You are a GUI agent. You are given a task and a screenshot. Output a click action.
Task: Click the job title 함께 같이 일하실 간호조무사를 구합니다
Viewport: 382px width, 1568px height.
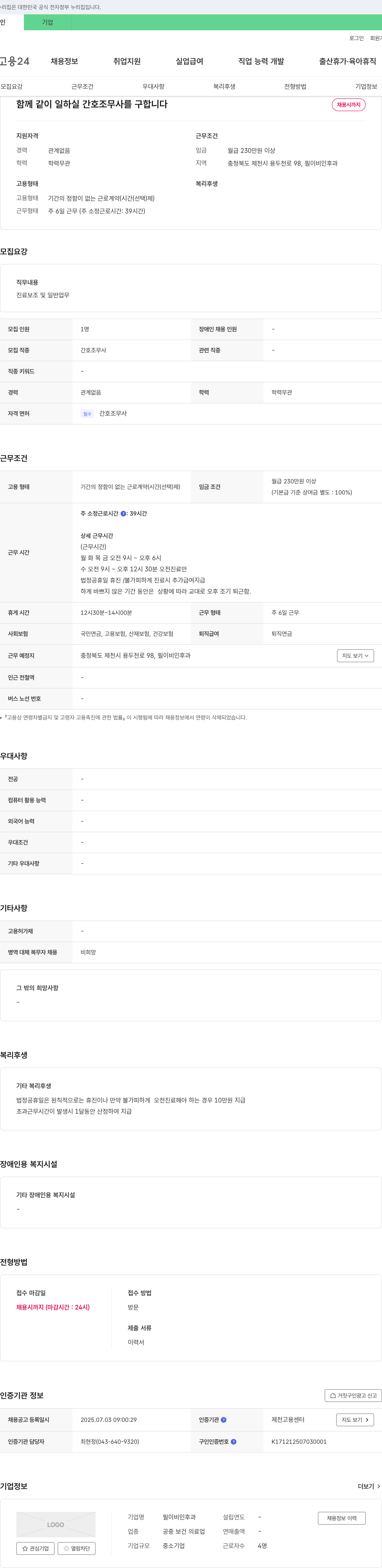(x=92, y=104)
